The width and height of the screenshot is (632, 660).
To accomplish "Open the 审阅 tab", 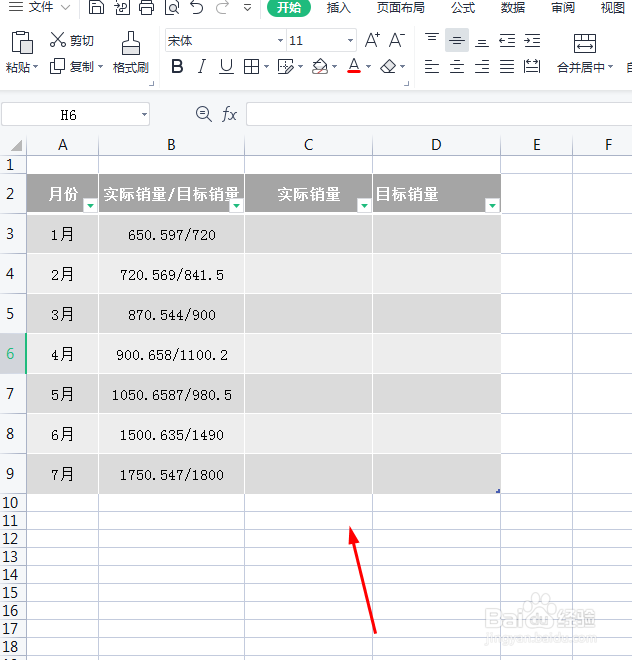I will click(x=563, y=8).
